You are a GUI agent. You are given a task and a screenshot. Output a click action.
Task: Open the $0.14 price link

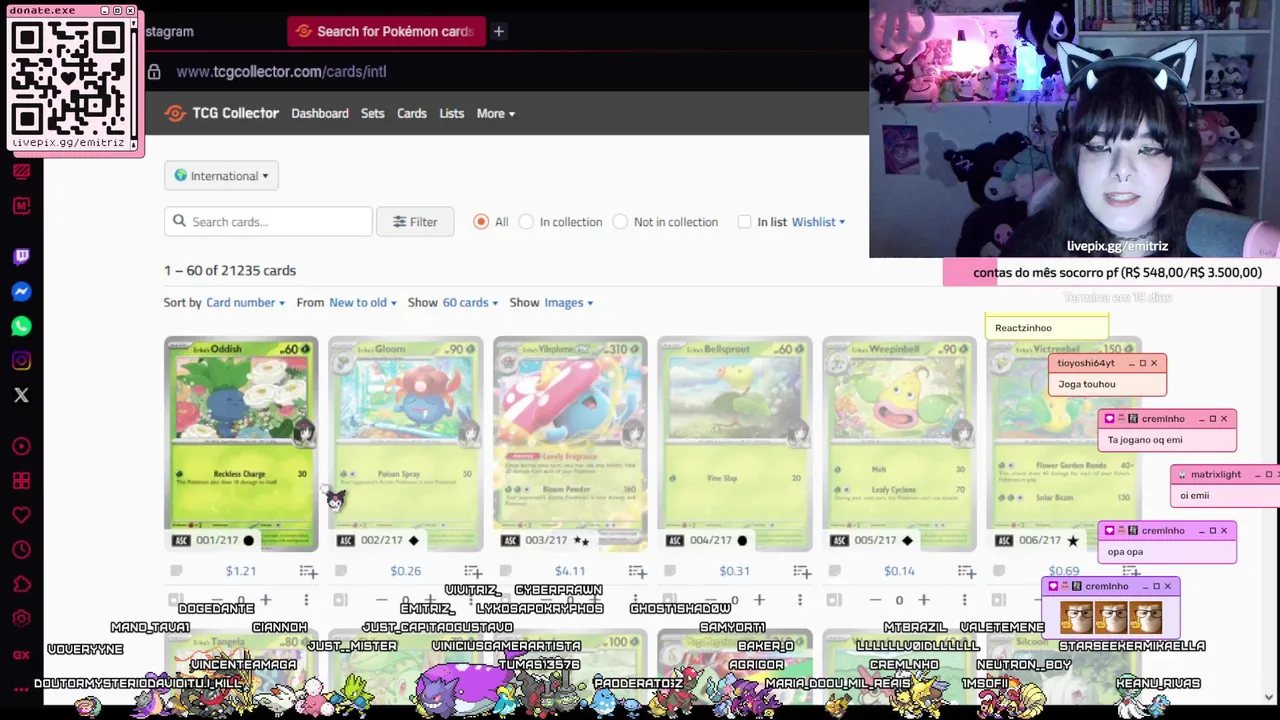(899, 571)
